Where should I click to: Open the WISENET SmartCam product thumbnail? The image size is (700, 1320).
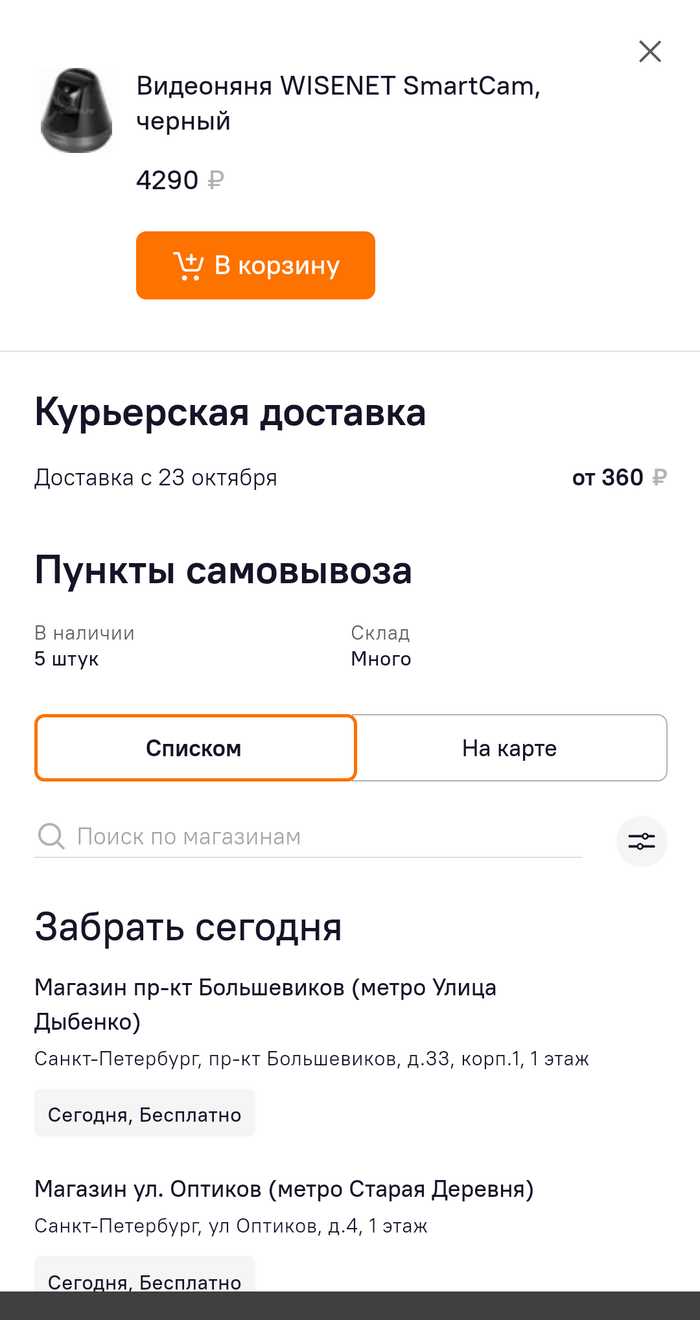[x=76, y=110]
